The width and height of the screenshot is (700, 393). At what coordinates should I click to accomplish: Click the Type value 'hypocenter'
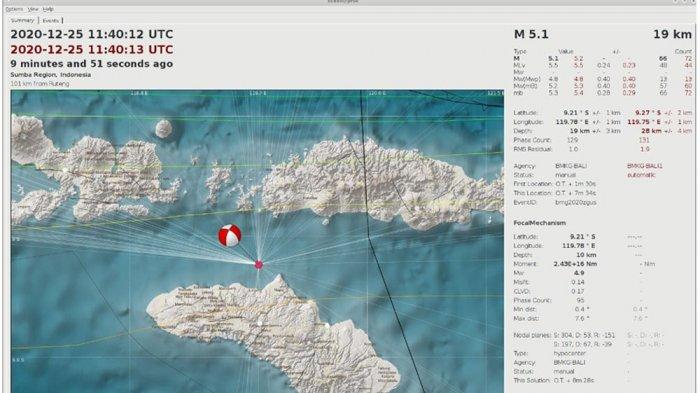(x=570, y=353)
